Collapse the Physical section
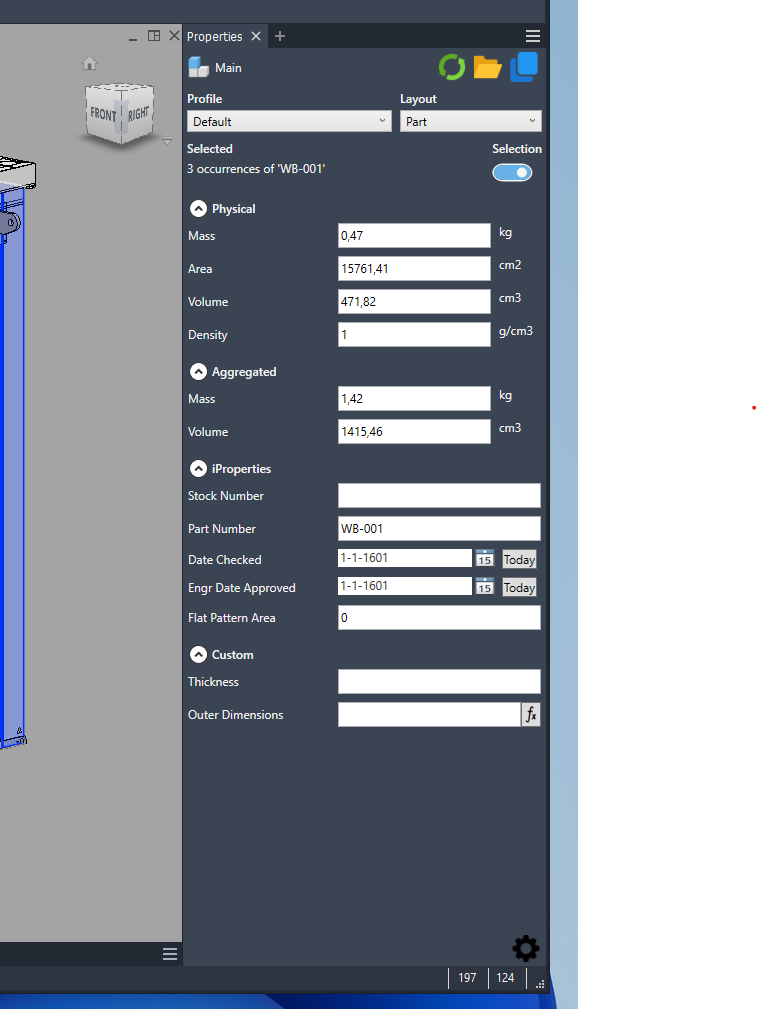The height and width of the screenshot is (1009, 757). 198,208
